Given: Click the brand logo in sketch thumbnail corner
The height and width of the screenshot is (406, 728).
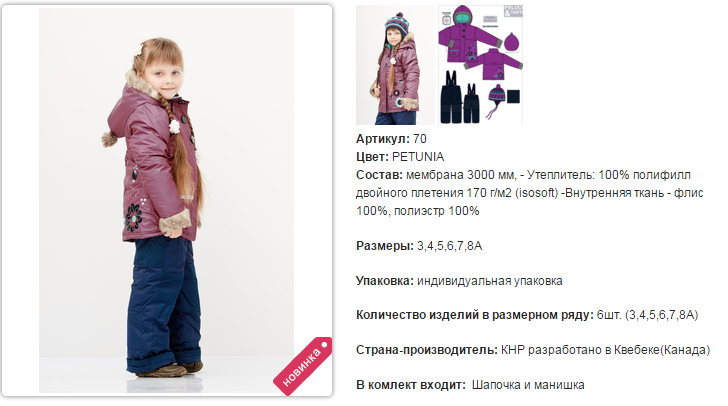Looking at the screenshot, I should [514, 11].
